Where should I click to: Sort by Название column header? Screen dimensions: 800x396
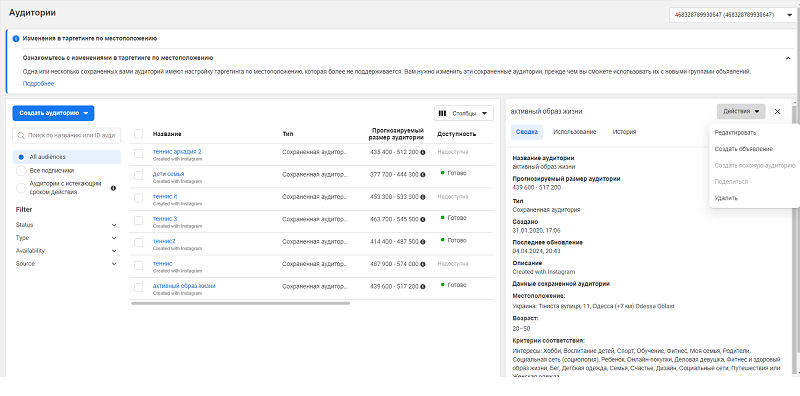167,134
